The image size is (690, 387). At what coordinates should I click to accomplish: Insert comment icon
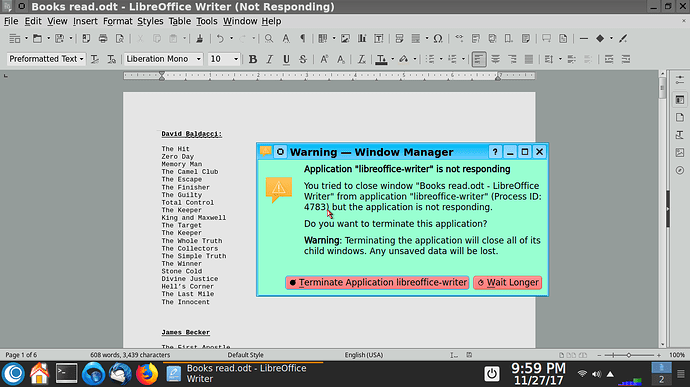[546, 39]
